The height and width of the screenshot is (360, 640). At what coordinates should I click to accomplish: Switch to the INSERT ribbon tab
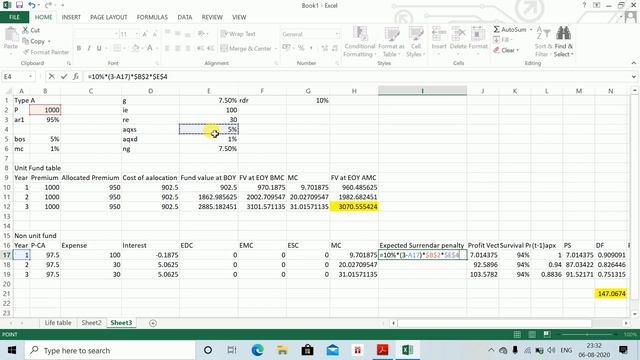click(71, 17)
